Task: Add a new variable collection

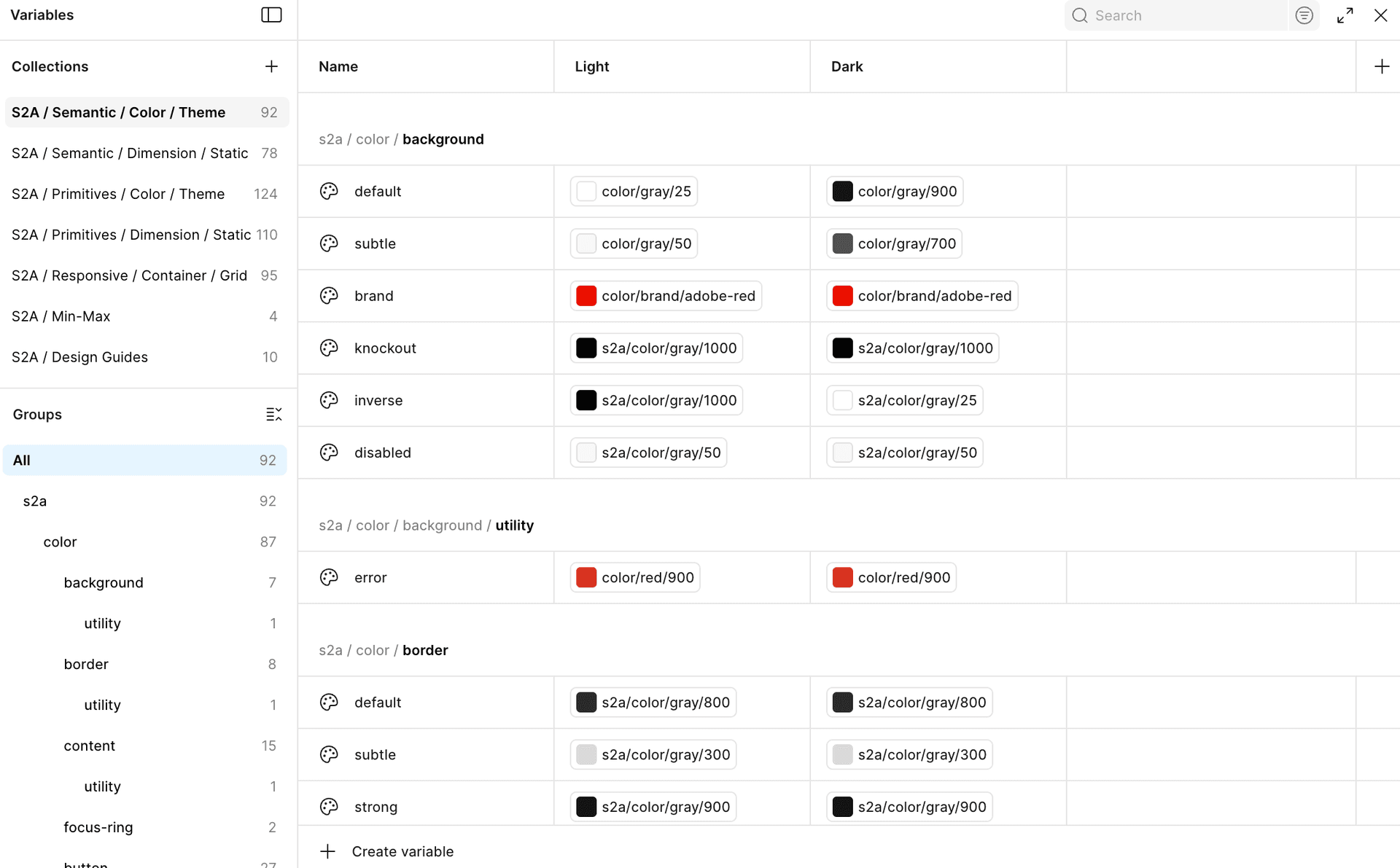Action: (x=271, y=66)
